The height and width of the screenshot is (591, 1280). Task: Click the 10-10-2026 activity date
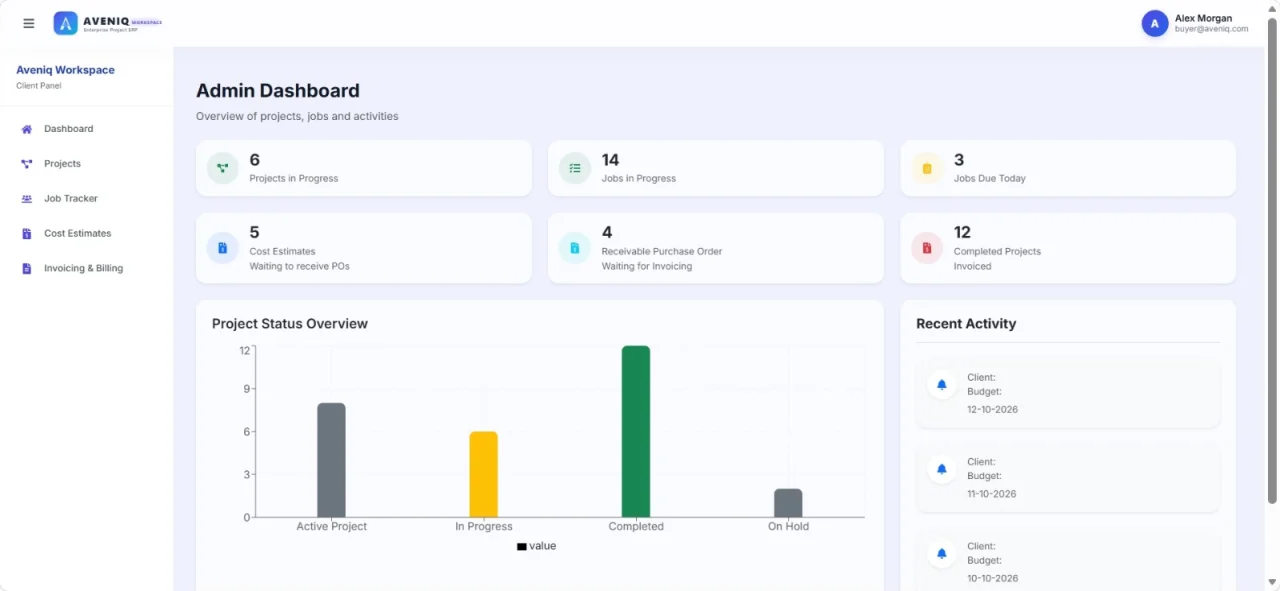pos(992,579)
